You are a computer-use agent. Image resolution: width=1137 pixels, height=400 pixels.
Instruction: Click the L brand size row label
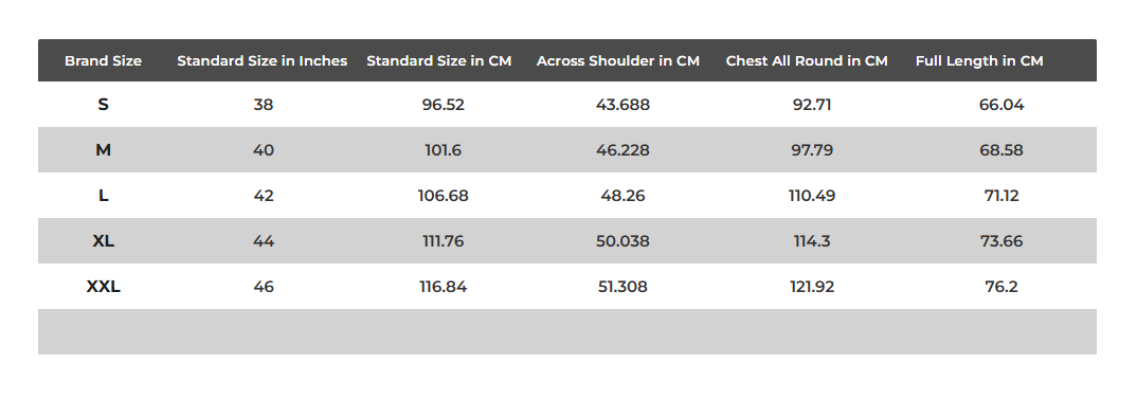pos(103,196)
